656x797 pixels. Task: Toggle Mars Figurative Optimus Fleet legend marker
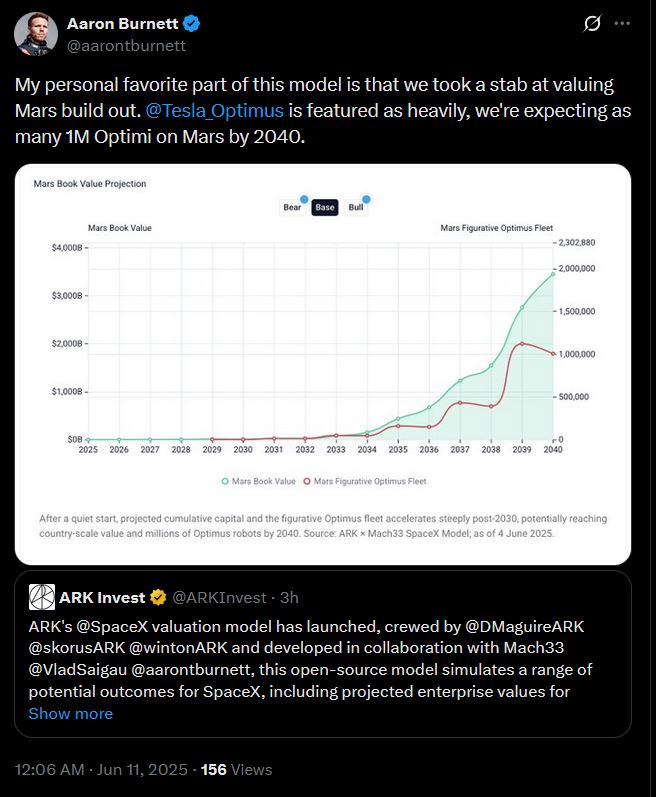307,481
